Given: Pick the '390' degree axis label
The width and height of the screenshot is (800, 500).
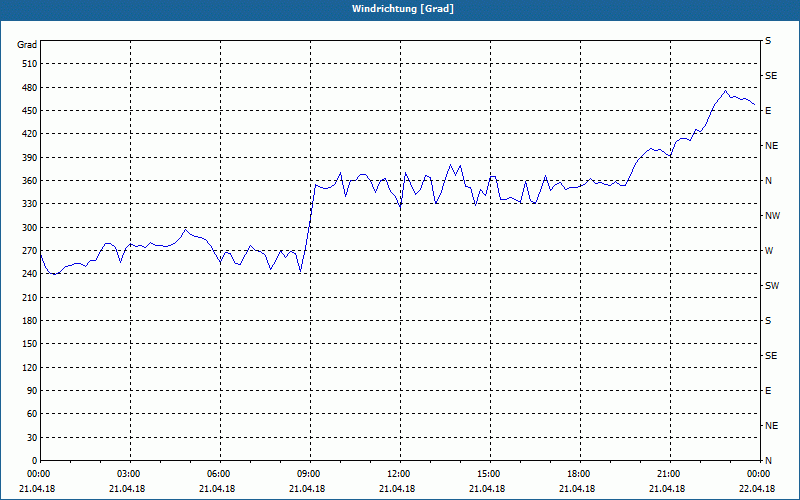Looking at the screenshot, I should [x=30, y=157].
